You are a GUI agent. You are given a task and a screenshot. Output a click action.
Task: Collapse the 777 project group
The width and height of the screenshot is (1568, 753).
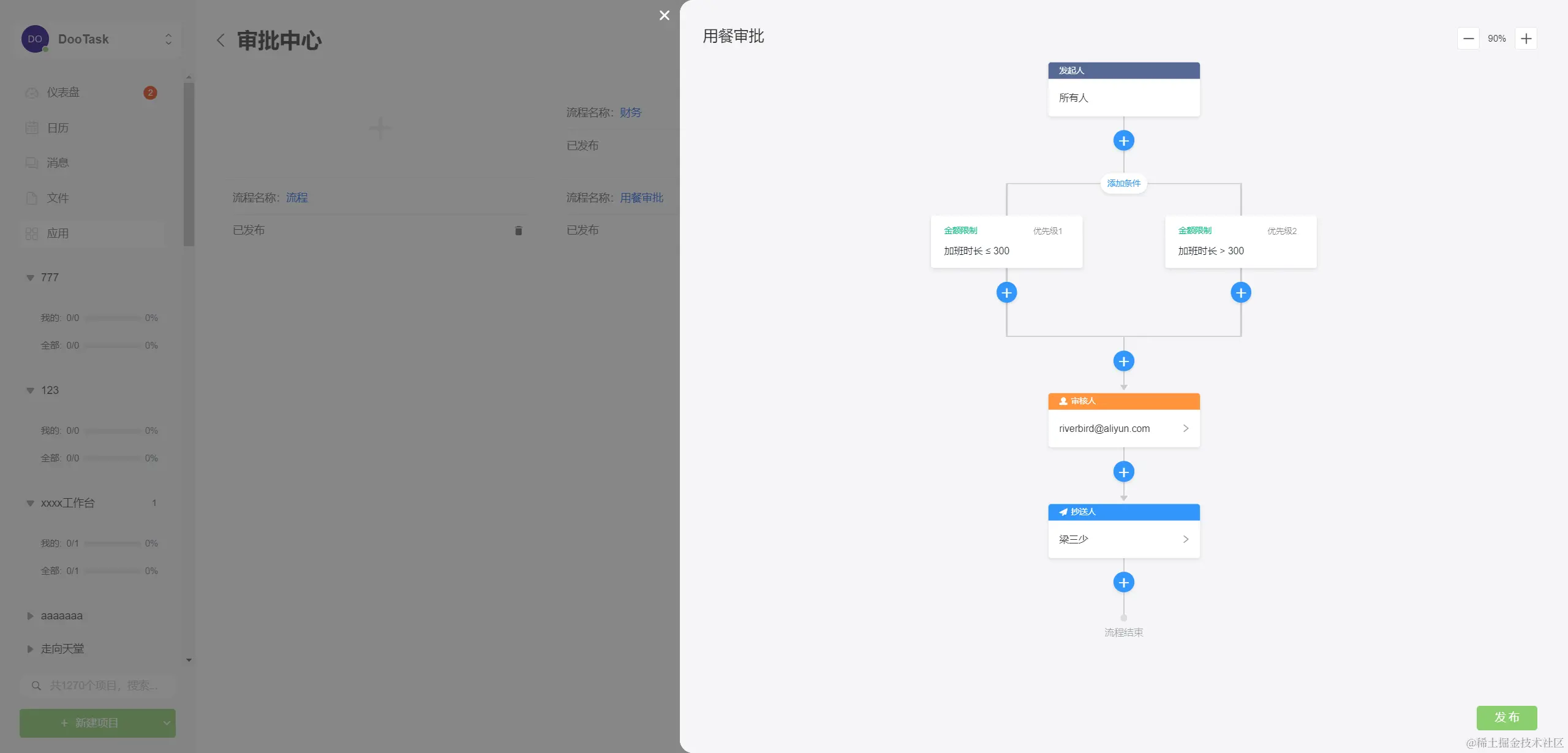coord(30,278)
